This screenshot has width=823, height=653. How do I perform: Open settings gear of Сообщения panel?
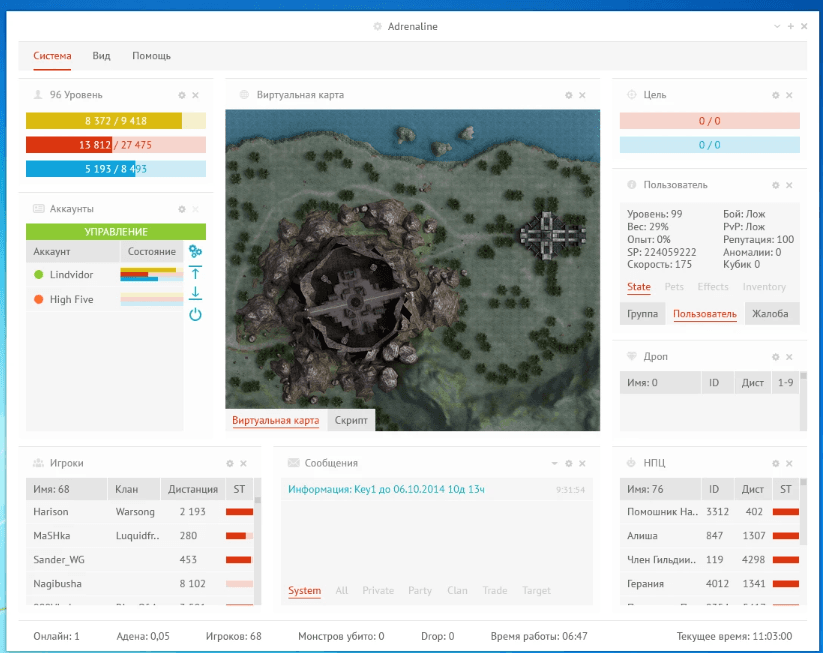[568, 464]
